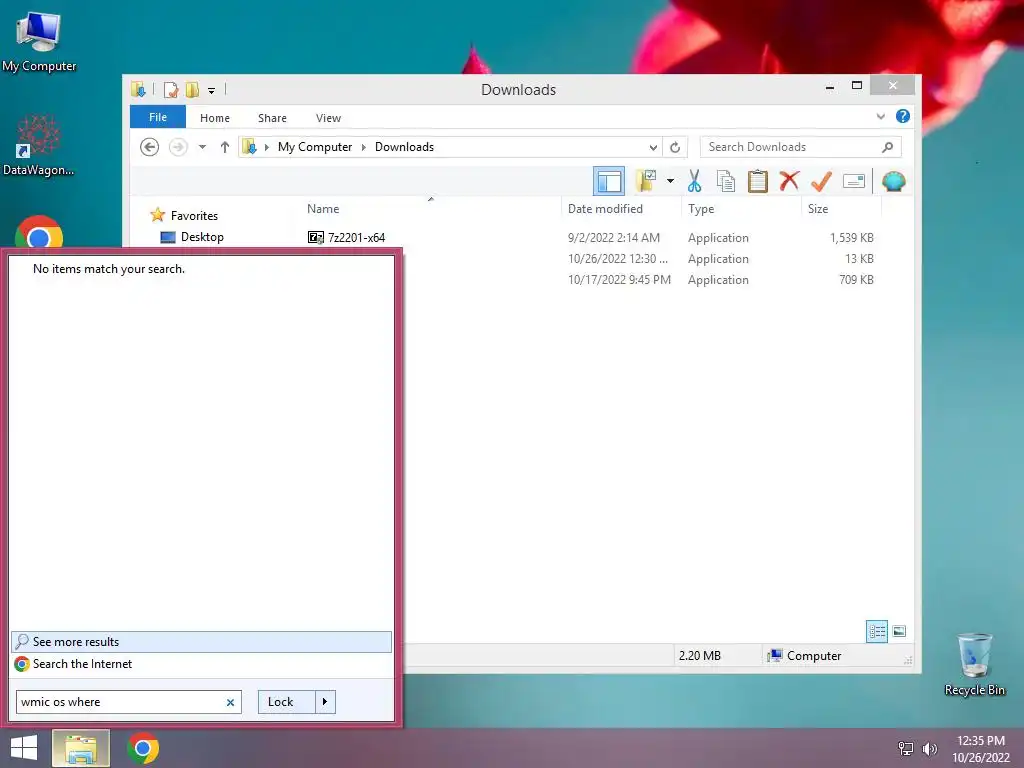Click the Windows Start button
This screenshot has height=768, width=1024.
(24, 748)
